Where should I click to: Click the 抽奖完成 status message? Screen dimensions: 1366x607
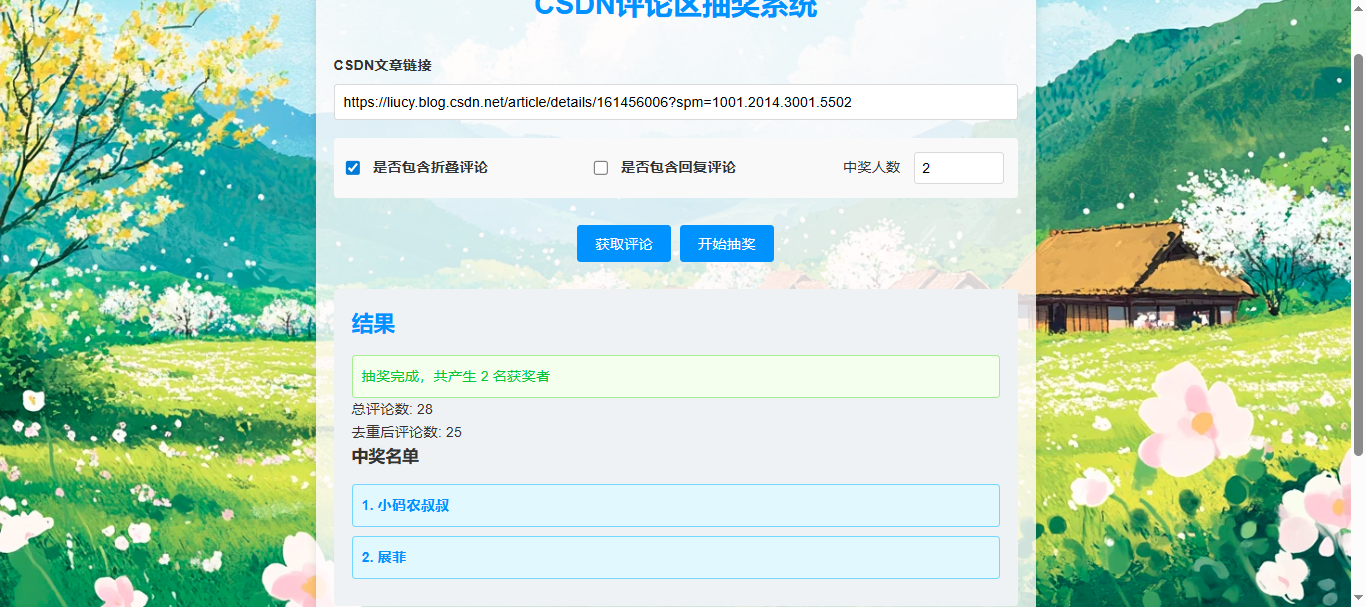[676, 376]
